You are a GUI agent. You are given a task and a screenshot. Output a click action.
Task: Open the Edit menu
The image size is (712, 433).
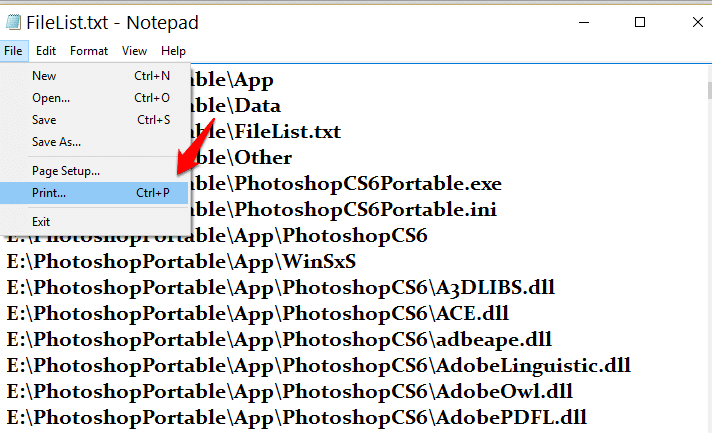pyautogui.click(x=46, y=51)
